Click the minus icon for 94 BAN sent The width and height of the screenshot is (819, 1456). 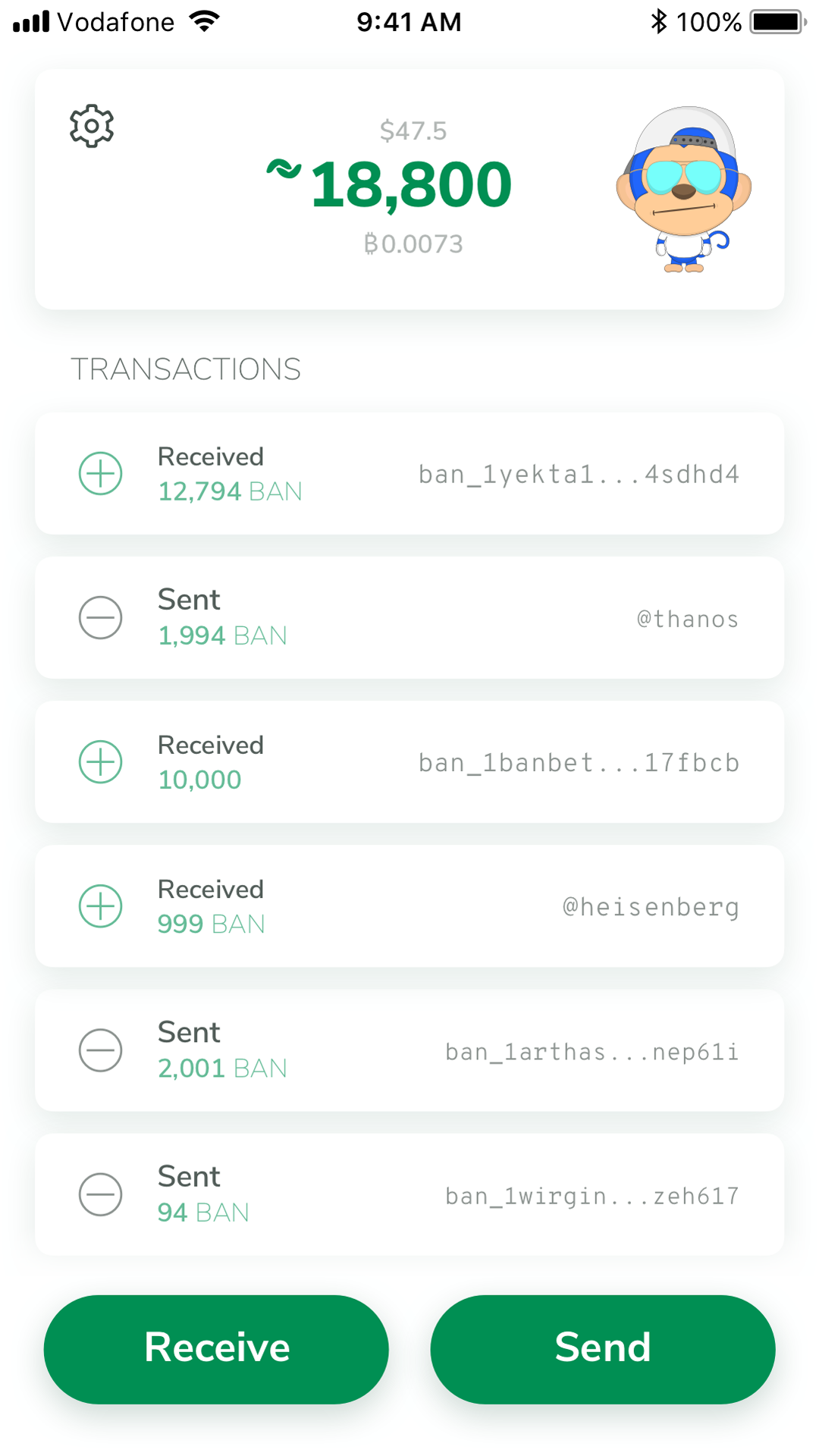click(x=101, y=1194)
